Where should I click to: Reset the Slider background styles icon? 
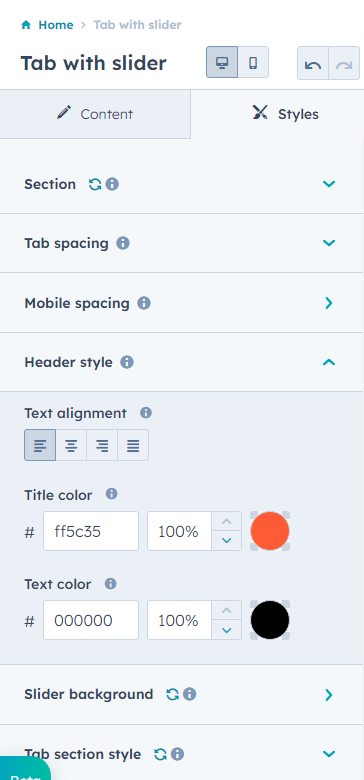(173, 694)
